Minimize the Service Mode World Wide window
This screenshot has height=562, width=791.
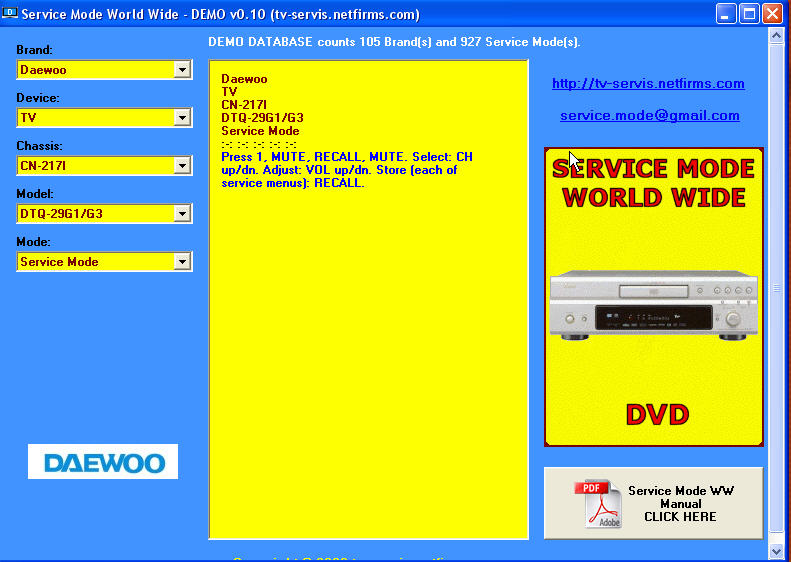725,14
